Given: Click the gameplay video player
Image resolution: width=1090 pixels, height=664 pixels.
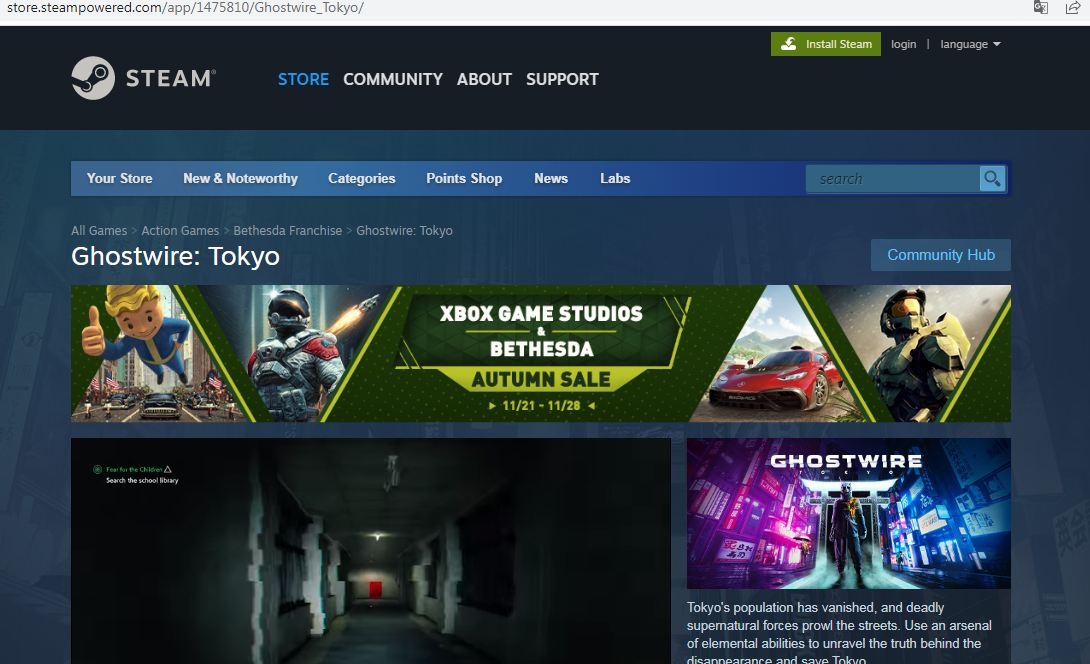Looking at the screenshot, I should click(371, 551).
